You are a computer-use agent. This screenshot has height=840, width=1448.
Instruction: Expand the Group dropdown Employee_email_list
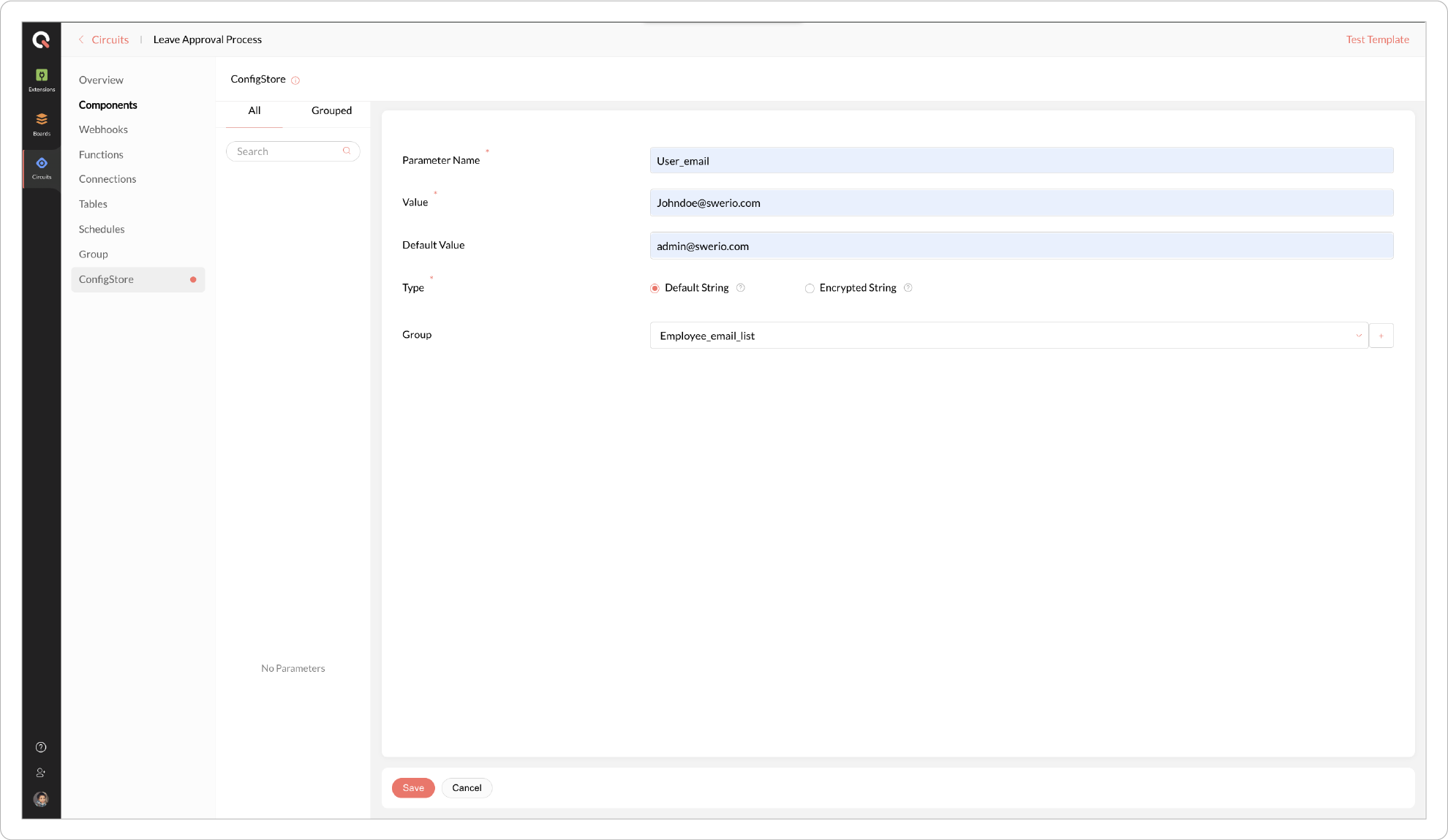pos(1008,336)
